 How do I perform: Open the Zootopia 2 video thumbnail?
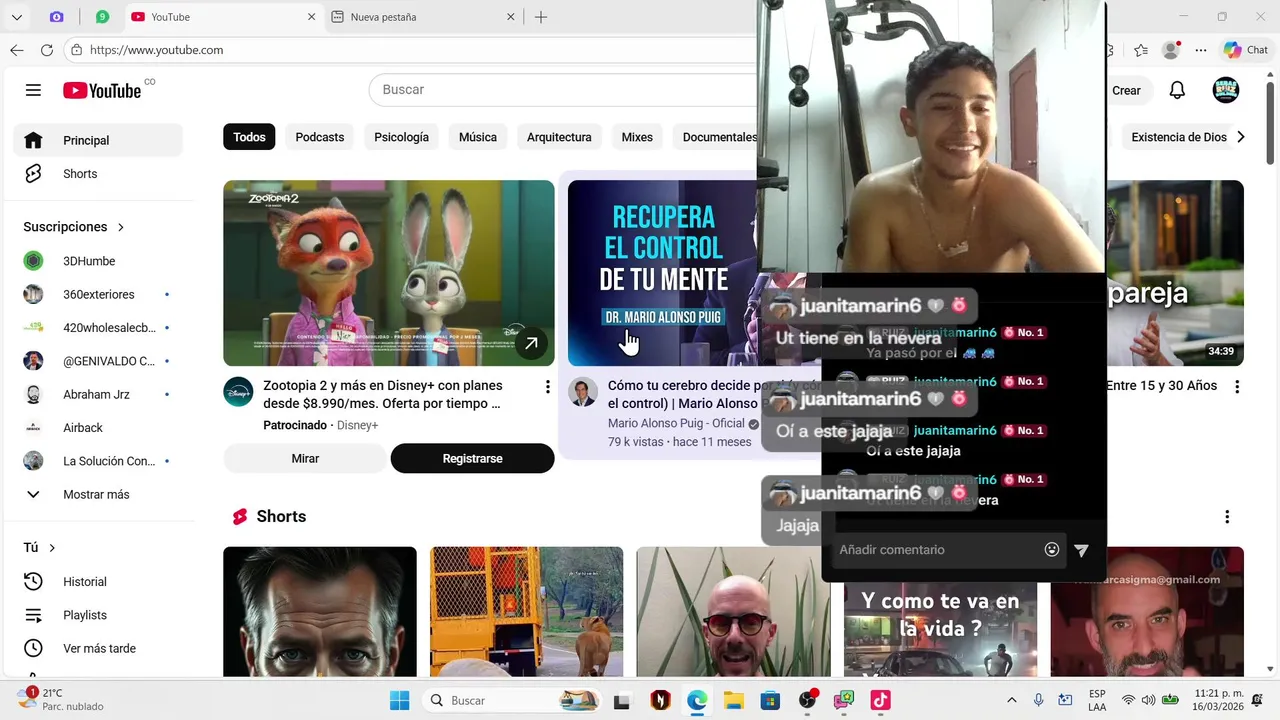[x=389, y=273]
